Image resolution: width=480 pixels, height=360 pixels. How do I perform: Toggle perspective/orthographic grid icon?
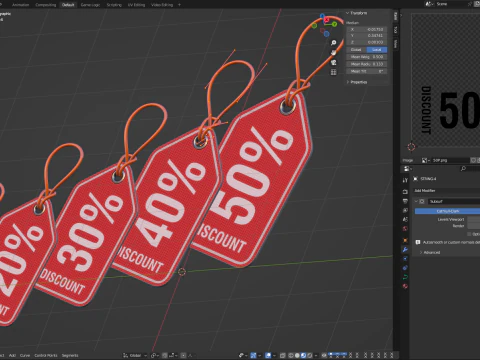[333, 72]
